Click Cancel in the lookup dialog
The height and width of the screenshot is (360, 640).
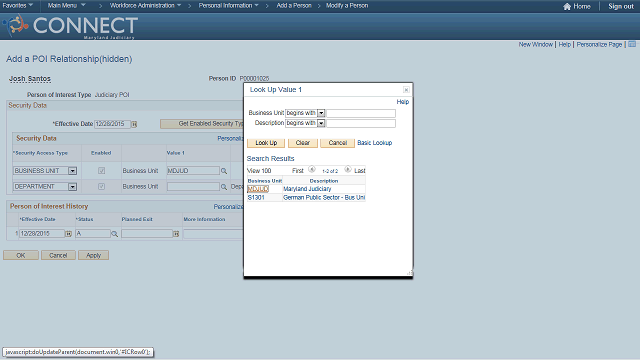338,143
